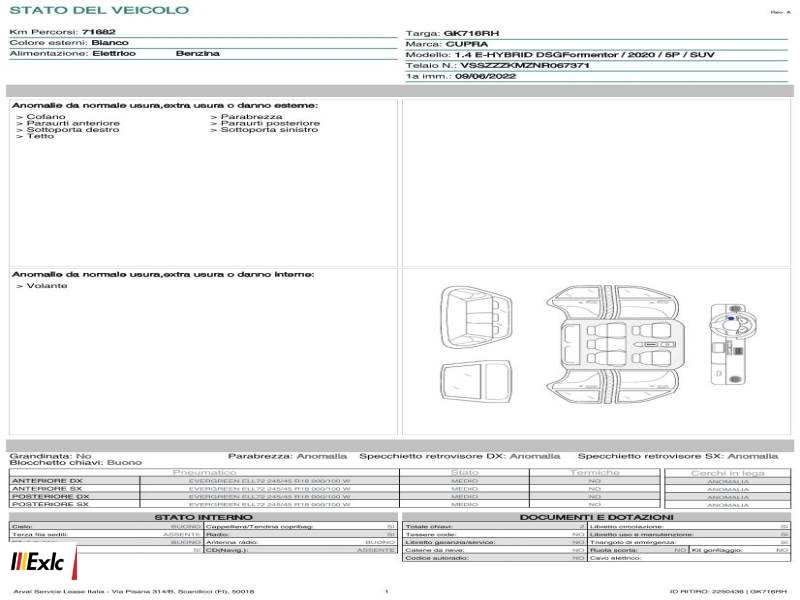The width and height of the screenshot is (800, 600).
Task: Click the ANTERIORE DX tyre row label
Action: click(47, 481)
